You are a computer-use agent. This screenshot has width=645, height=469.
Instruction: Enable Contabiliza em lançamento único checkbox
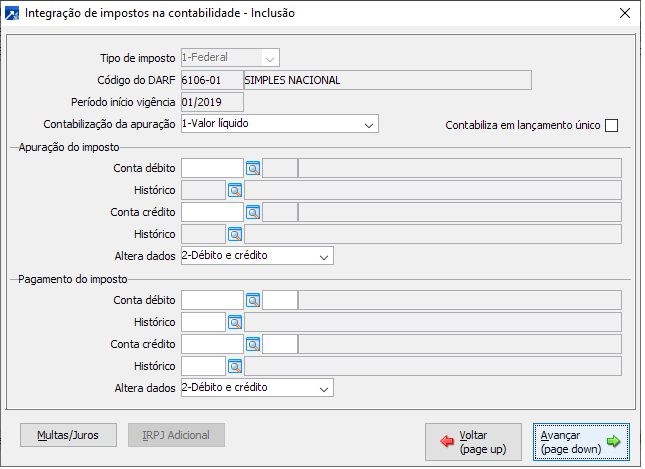pyautogui.click(x=612, y=125)
